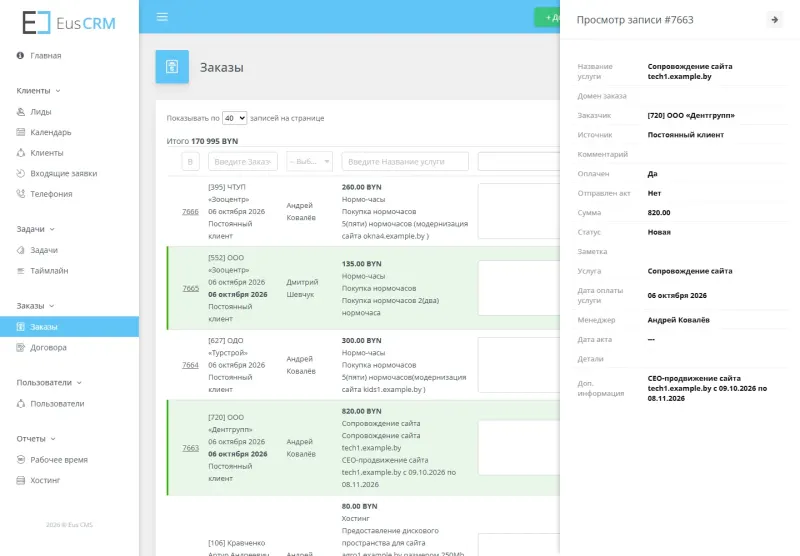Collapse the Клиенты sidebar section

point(38,91)
